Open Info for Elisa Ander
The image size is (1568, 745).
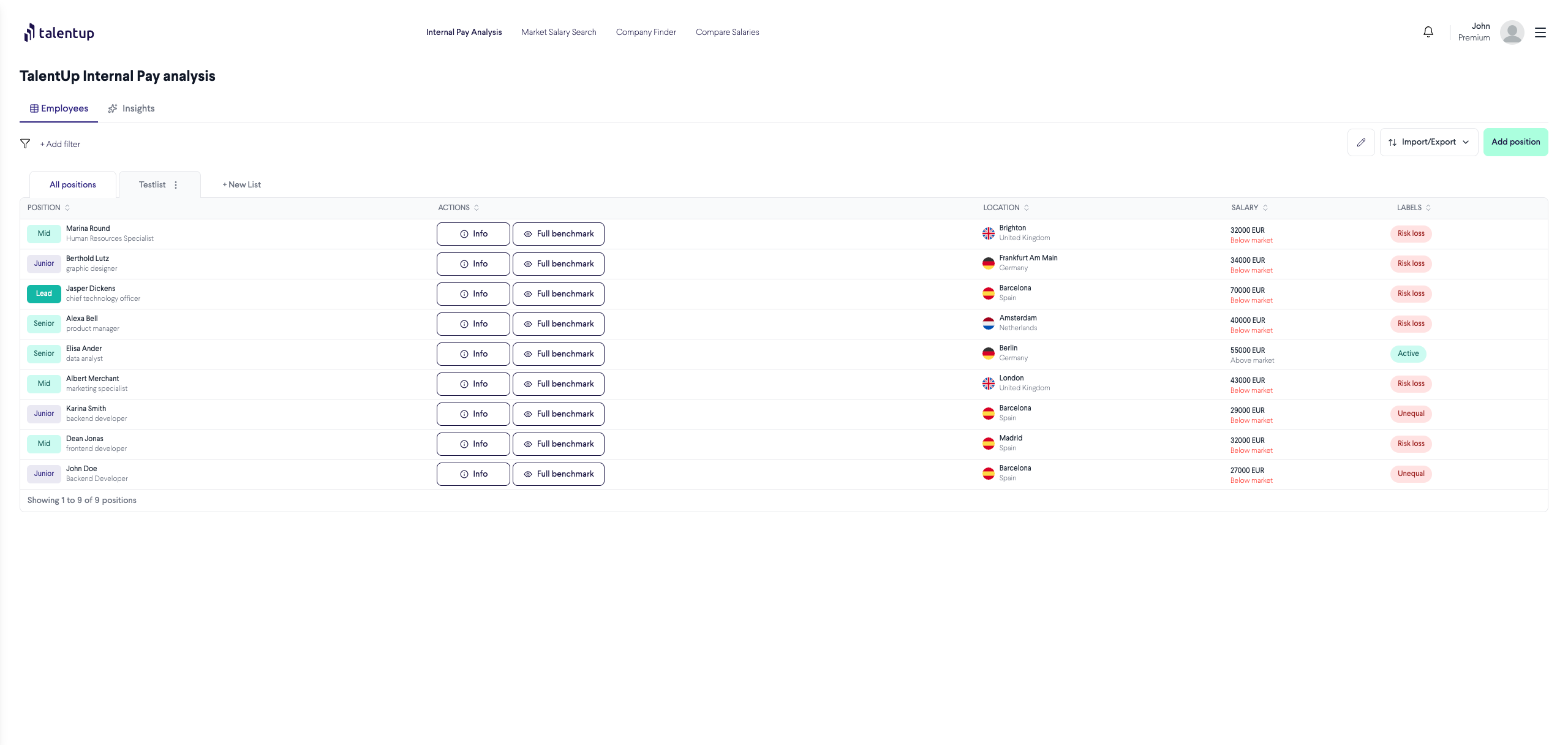473,354
